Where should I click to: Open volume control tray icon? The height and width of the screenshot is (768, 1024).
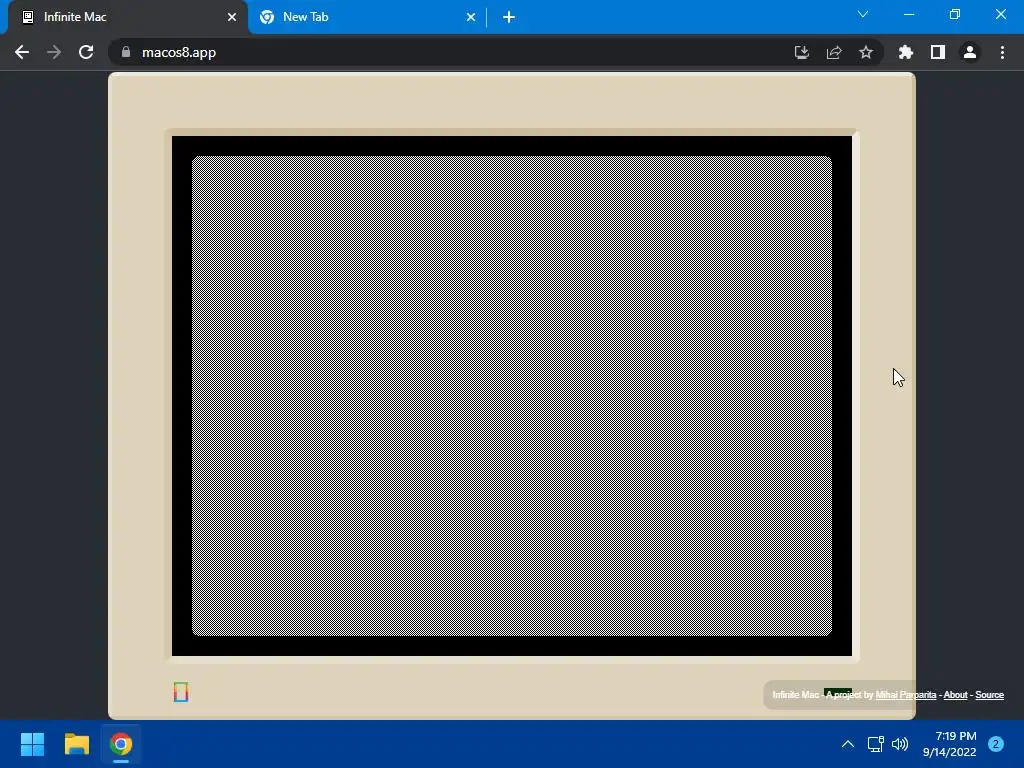click(x=900, y=744)
